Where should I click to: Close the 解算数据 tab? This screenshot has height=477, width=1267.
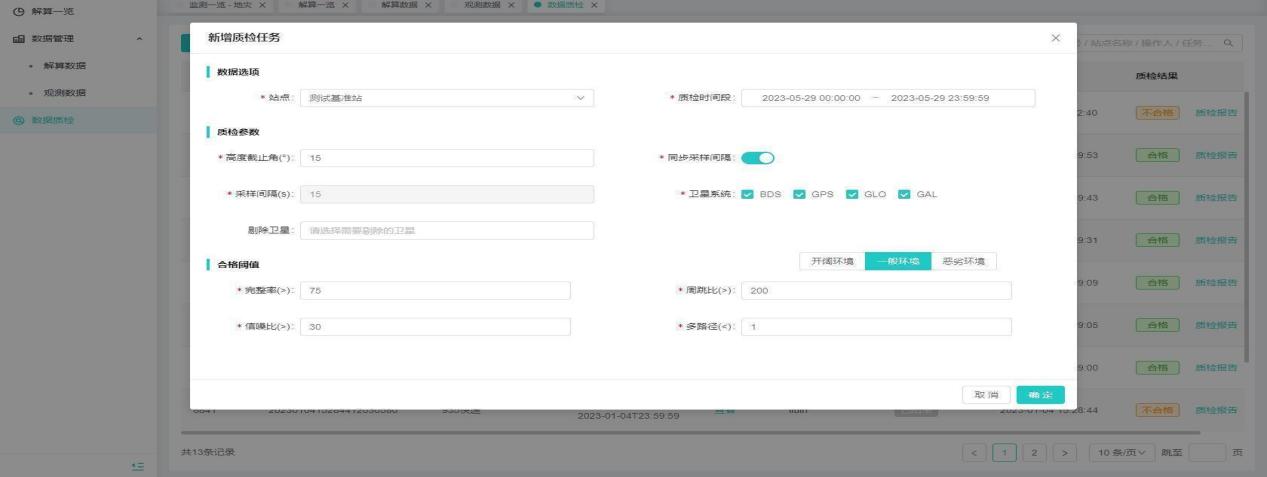[429, 5]
